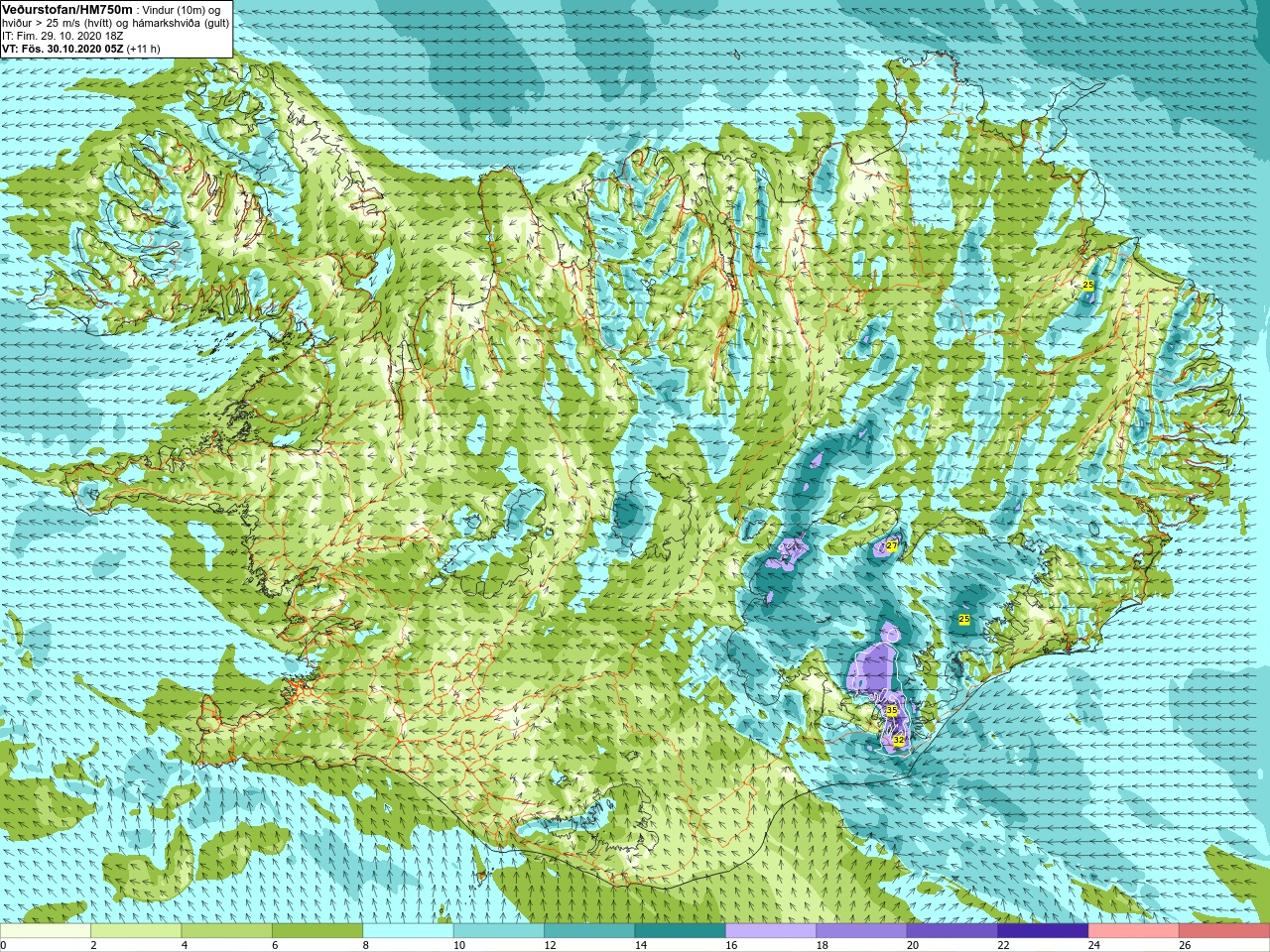Pick the 4–6 m/s green swatch
1270x952 pixels.
pos(226,931)
